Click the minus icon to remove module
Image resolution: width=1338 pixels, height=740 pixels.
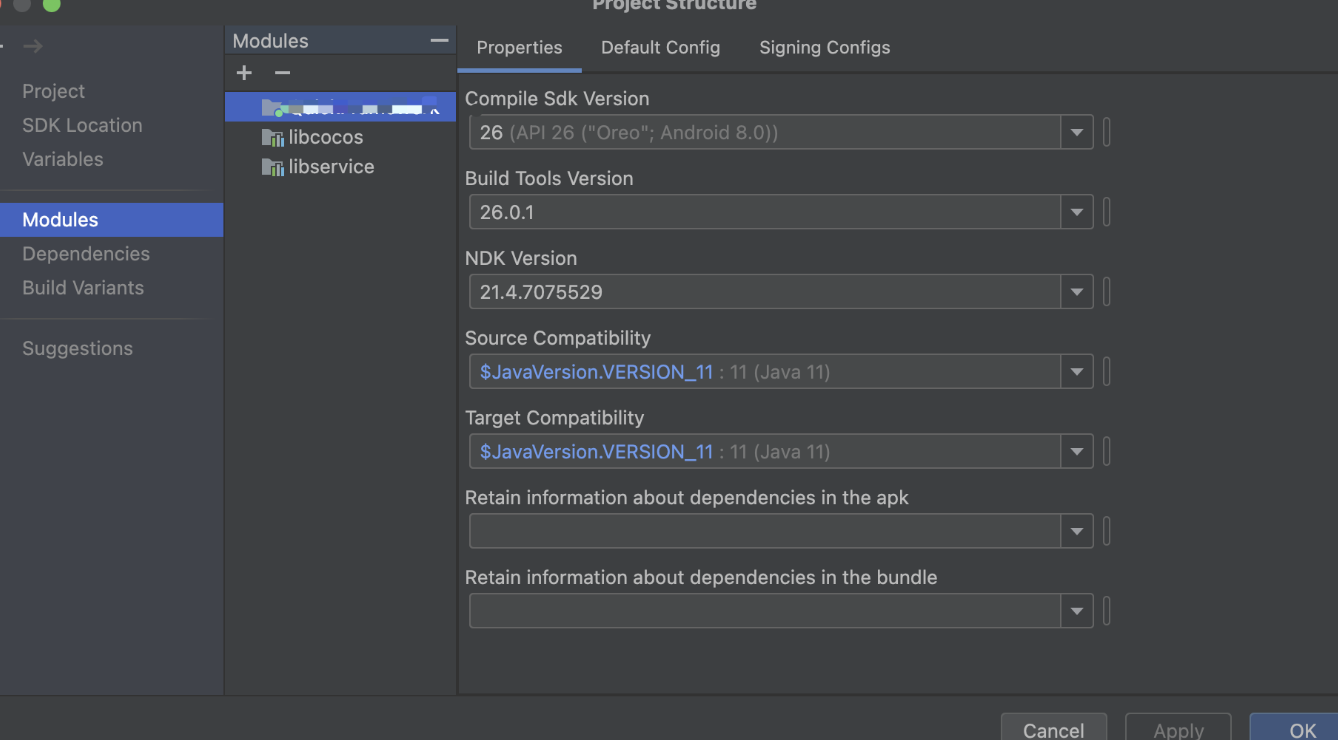pyautogui.click(x=282, y=73)
